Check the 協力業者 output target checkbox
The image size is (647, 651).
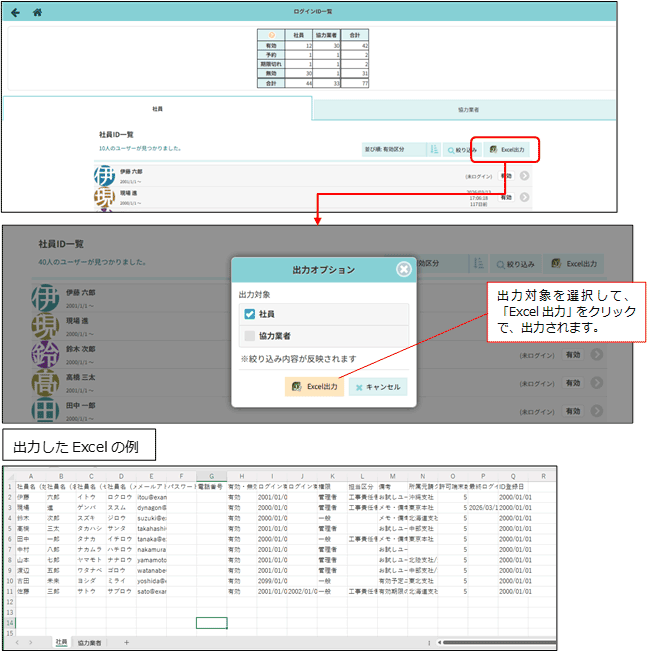click(x=250, y=335)
